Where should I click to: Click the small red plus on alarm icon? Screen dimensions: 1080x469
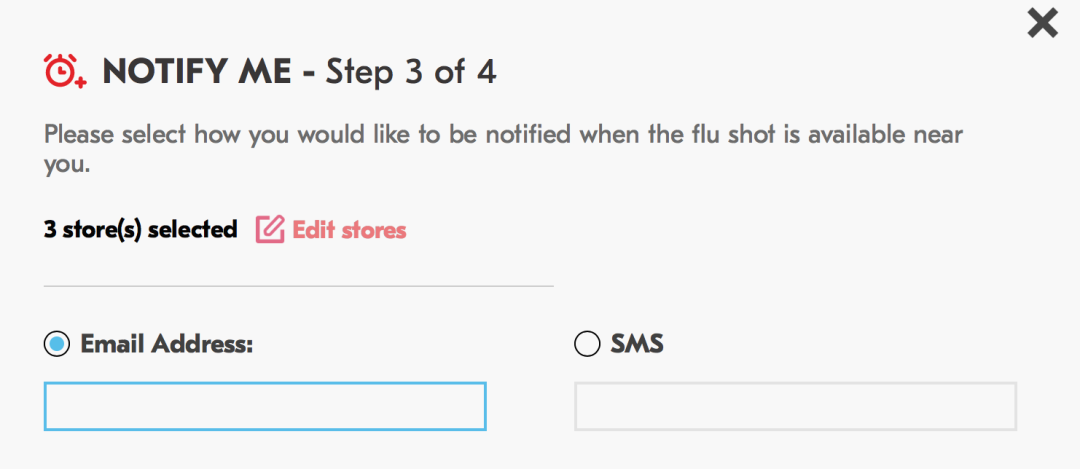pyautogui.click(x=81, y=83)
